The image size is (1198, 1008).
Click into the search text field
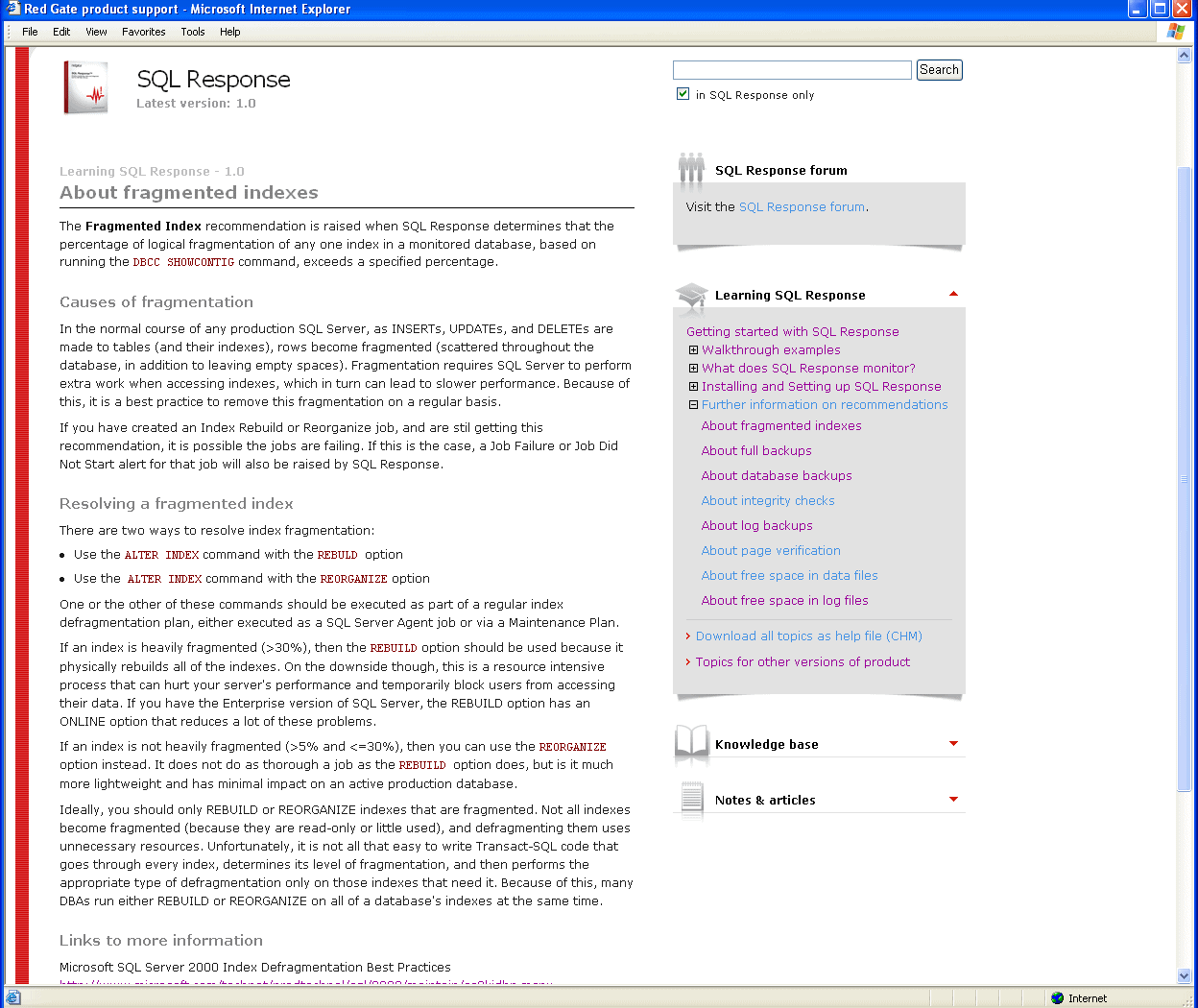792,70
